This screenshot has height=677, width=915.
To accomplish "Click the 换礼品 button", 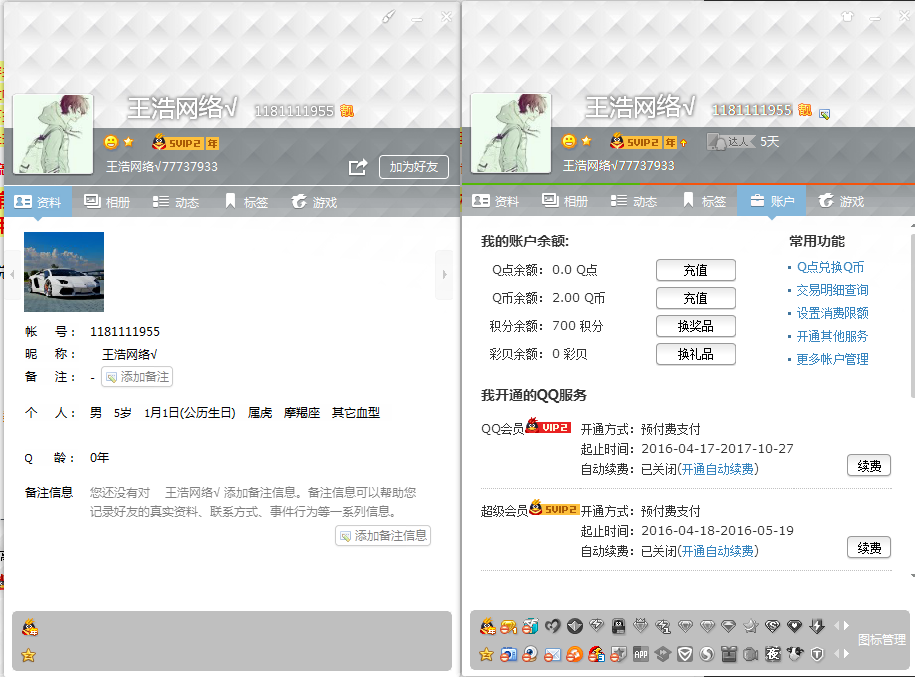I will tap(696, 354).
